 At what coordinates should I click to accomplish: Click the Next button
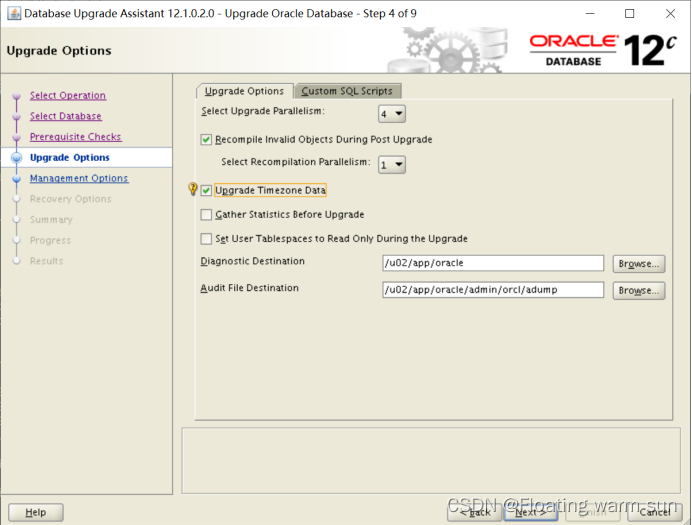(x=531, y=512)
